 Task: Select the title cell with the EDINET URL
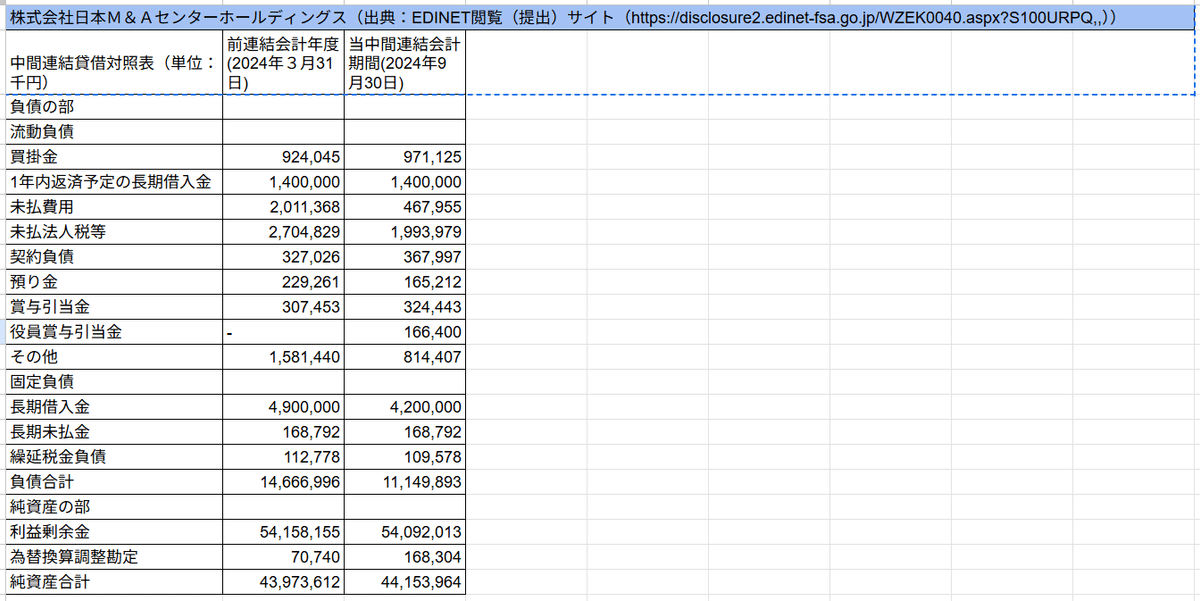click(600, 18)
